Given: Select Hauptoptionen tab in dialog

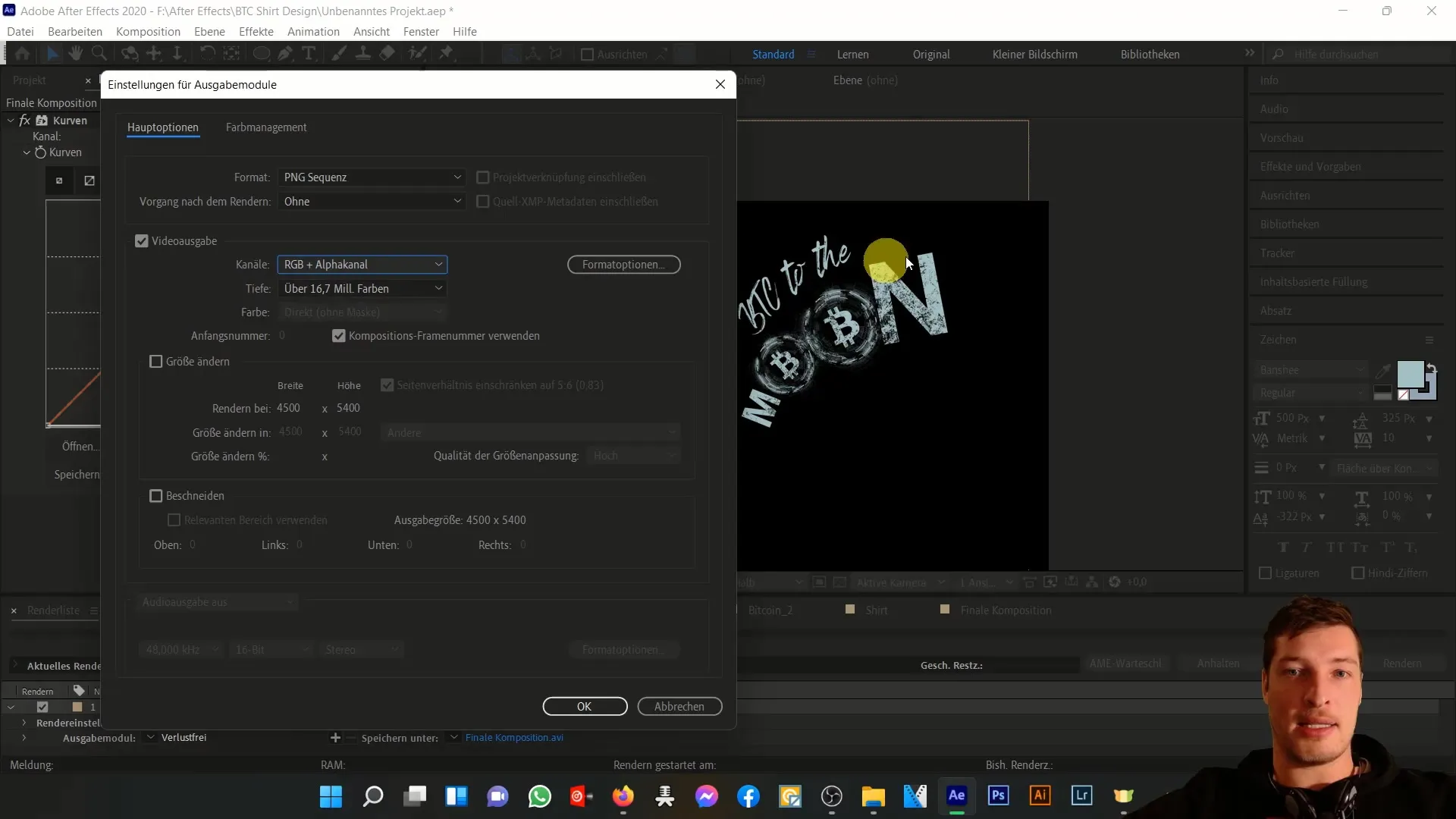Looking at the screenshot, I should 162,127.
